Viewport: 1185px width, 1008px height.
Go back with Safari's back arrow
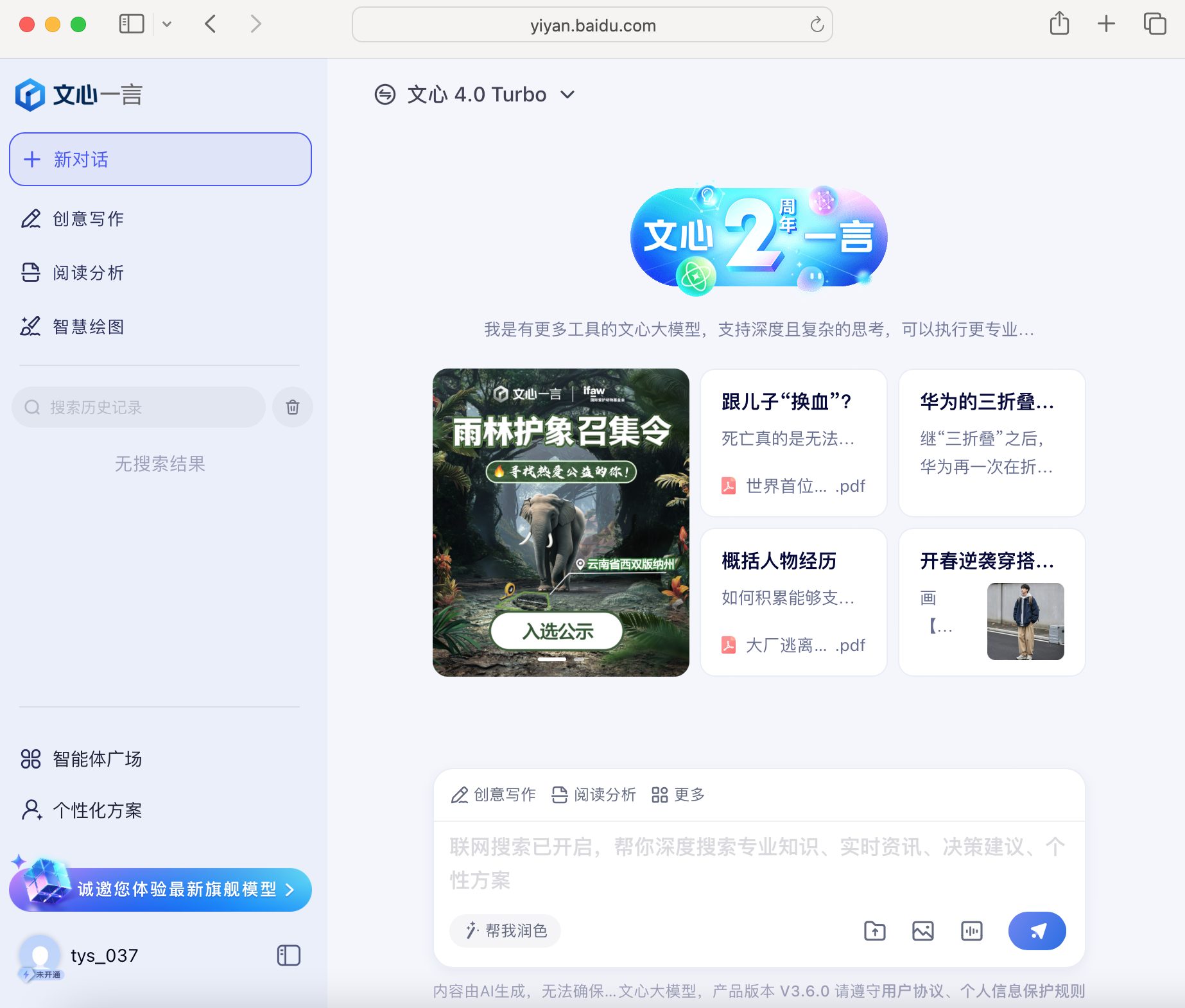click(211, 24)
